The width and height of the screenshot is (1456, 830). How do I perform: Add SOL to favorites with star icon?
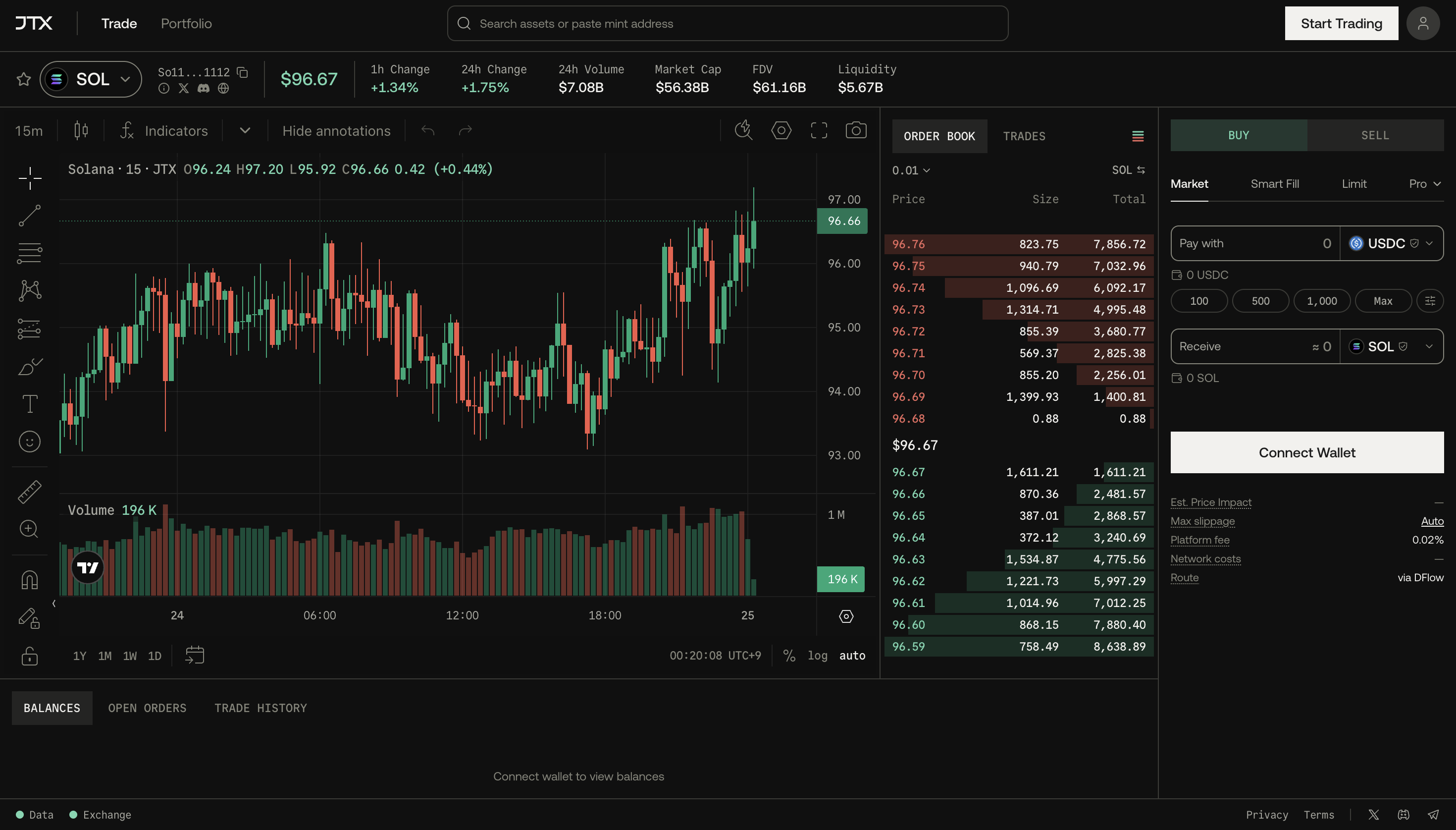click(23, 79)
